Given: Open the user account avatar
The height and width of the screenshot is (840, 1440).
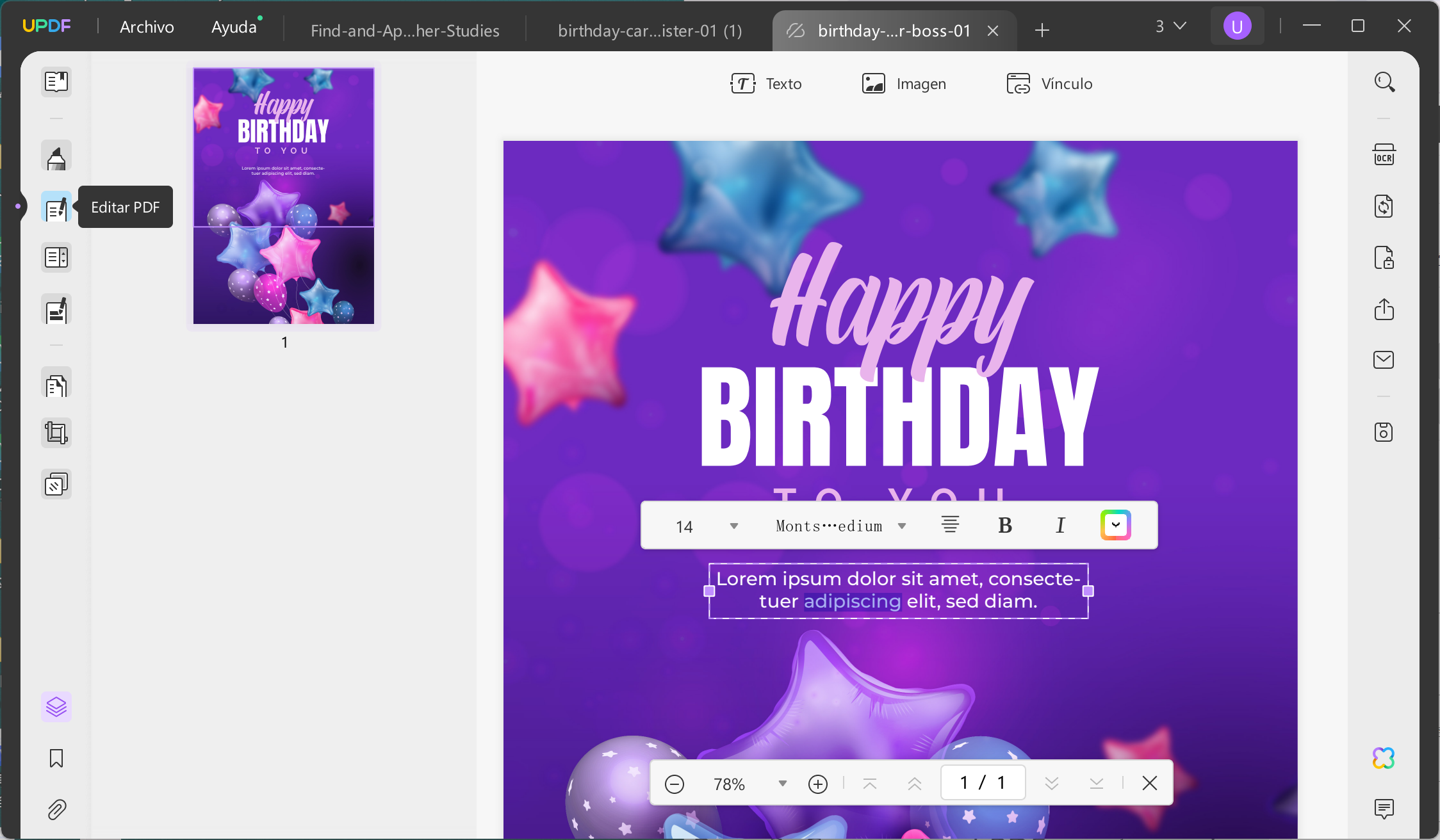Looking at the screenshot, I should click(x=1237, y=26).
